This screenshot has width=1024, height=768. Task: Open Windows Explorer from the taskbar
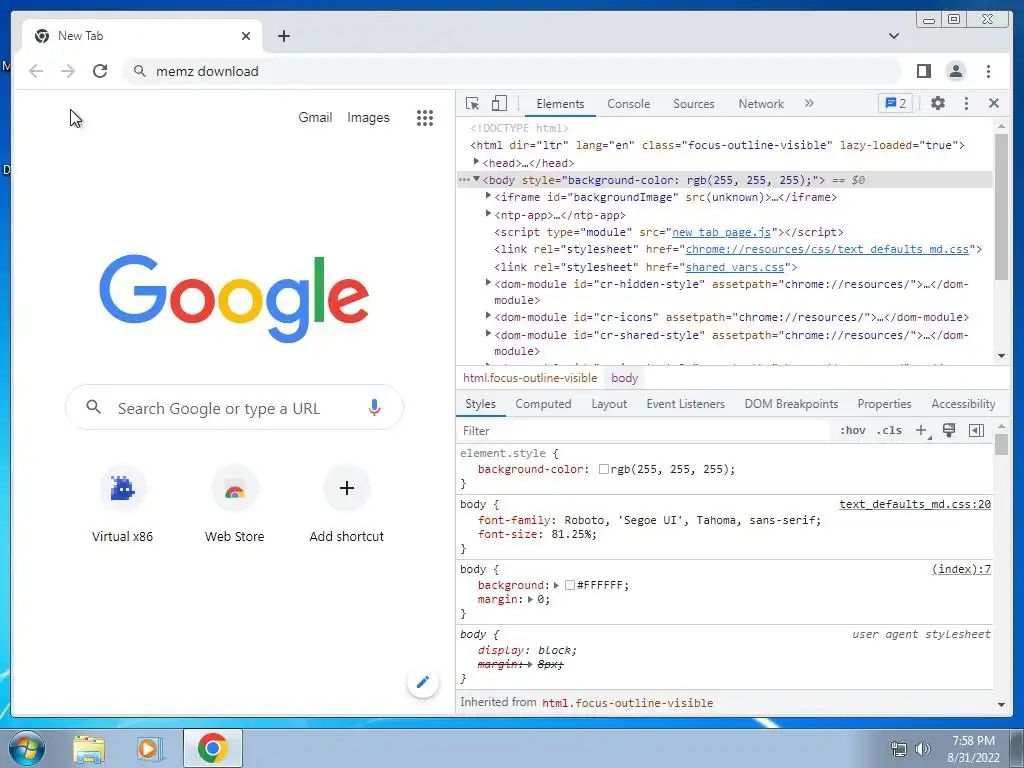point(88,749)
